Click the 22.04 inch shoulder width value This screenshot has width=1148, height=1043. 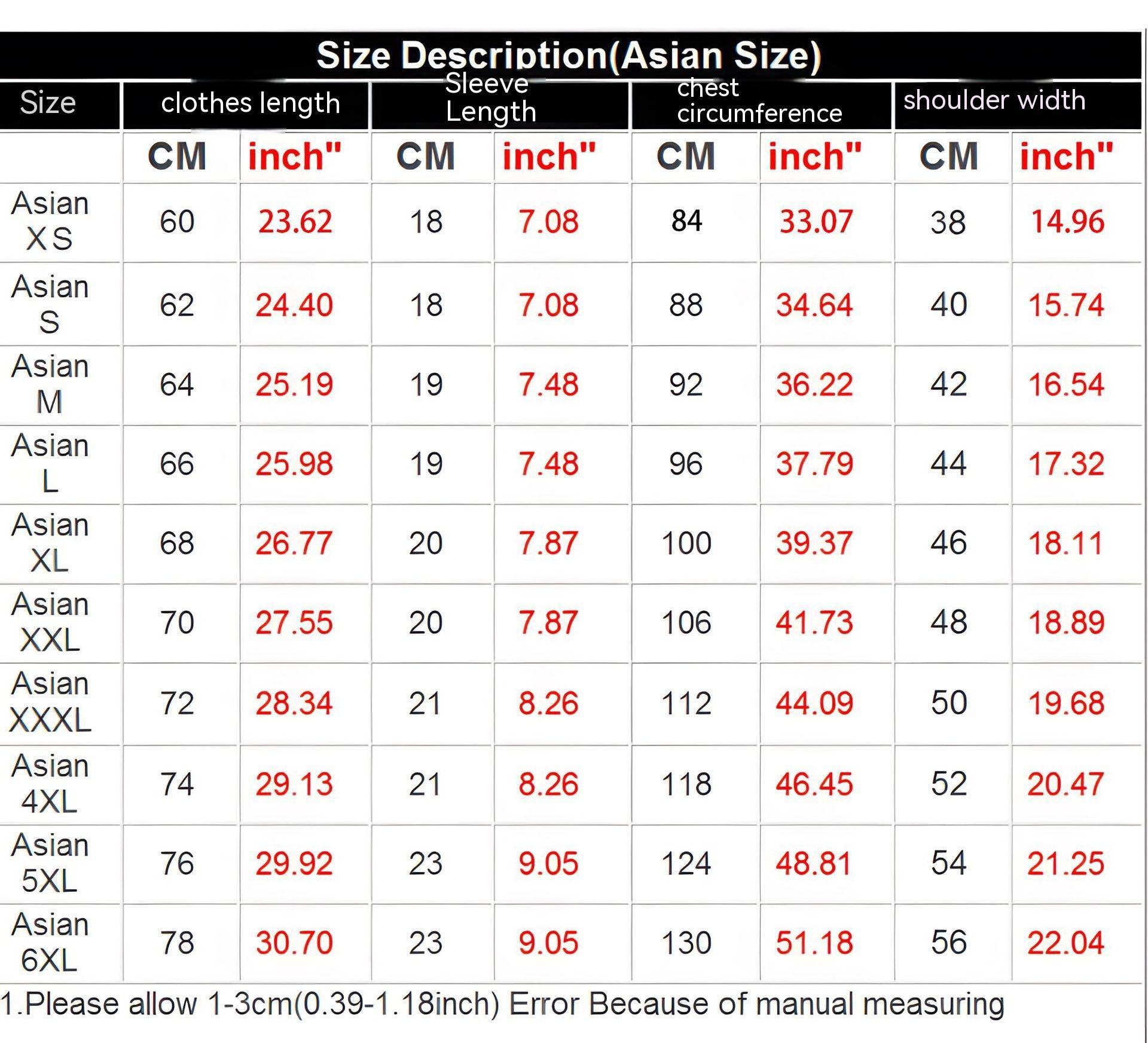click(x=1065, y=943)
